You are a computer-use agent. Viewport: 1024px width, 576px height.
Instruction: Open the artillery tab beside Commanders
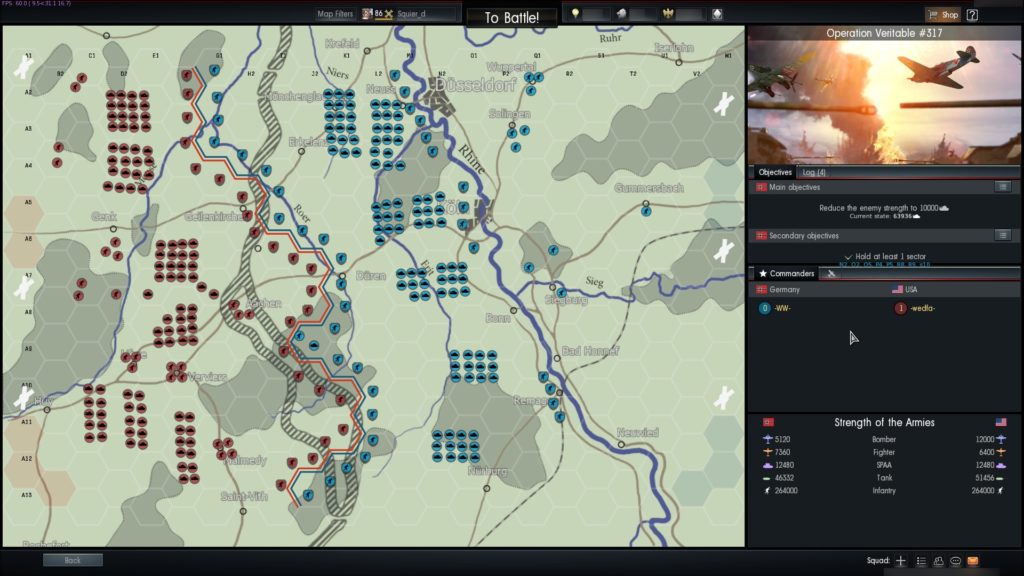coord(832,273)
